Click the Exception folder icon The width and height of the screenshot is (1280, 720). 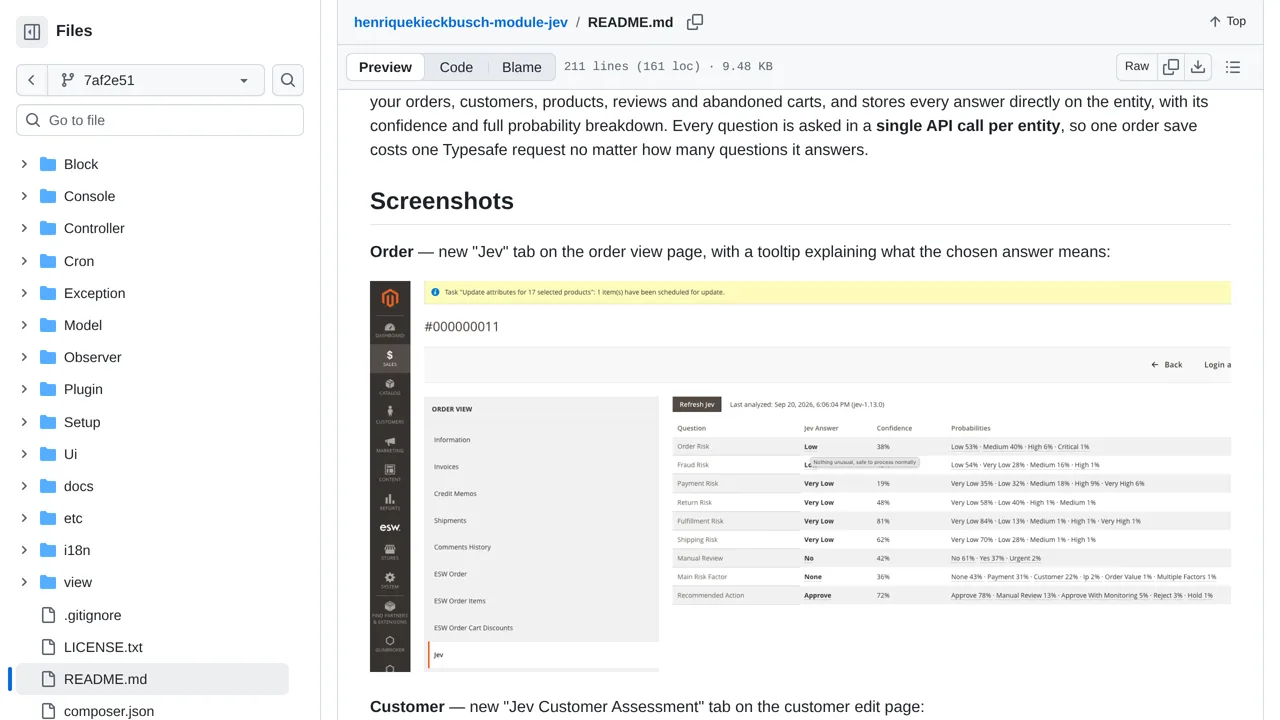point(48,293)
